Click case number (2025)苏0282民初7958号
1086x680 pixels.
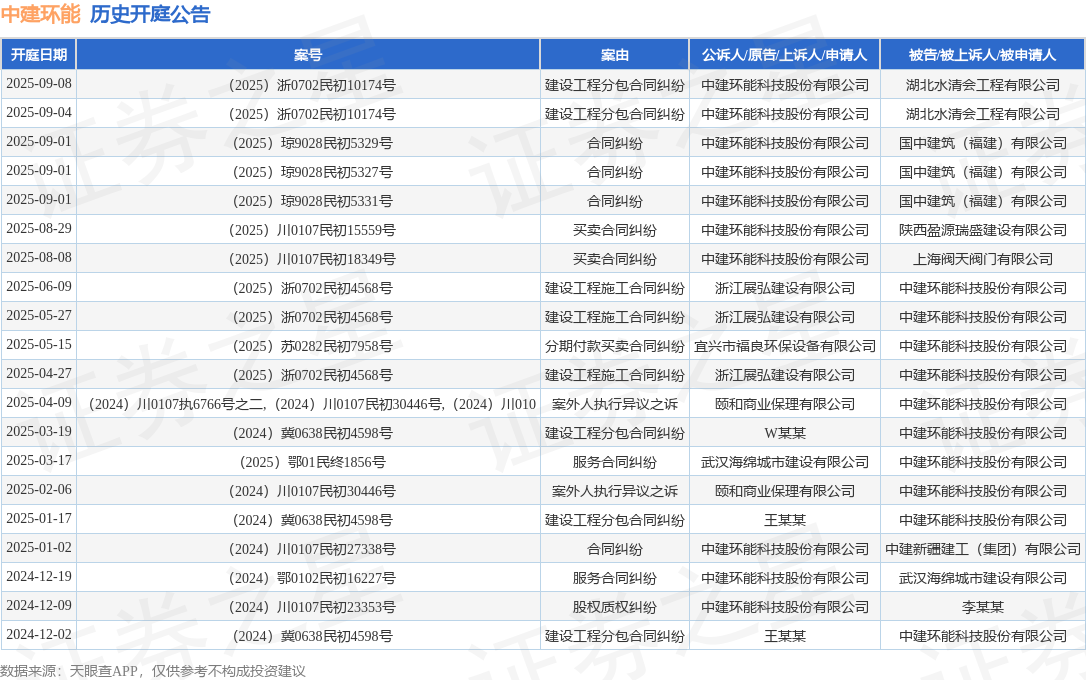[312, 346]
